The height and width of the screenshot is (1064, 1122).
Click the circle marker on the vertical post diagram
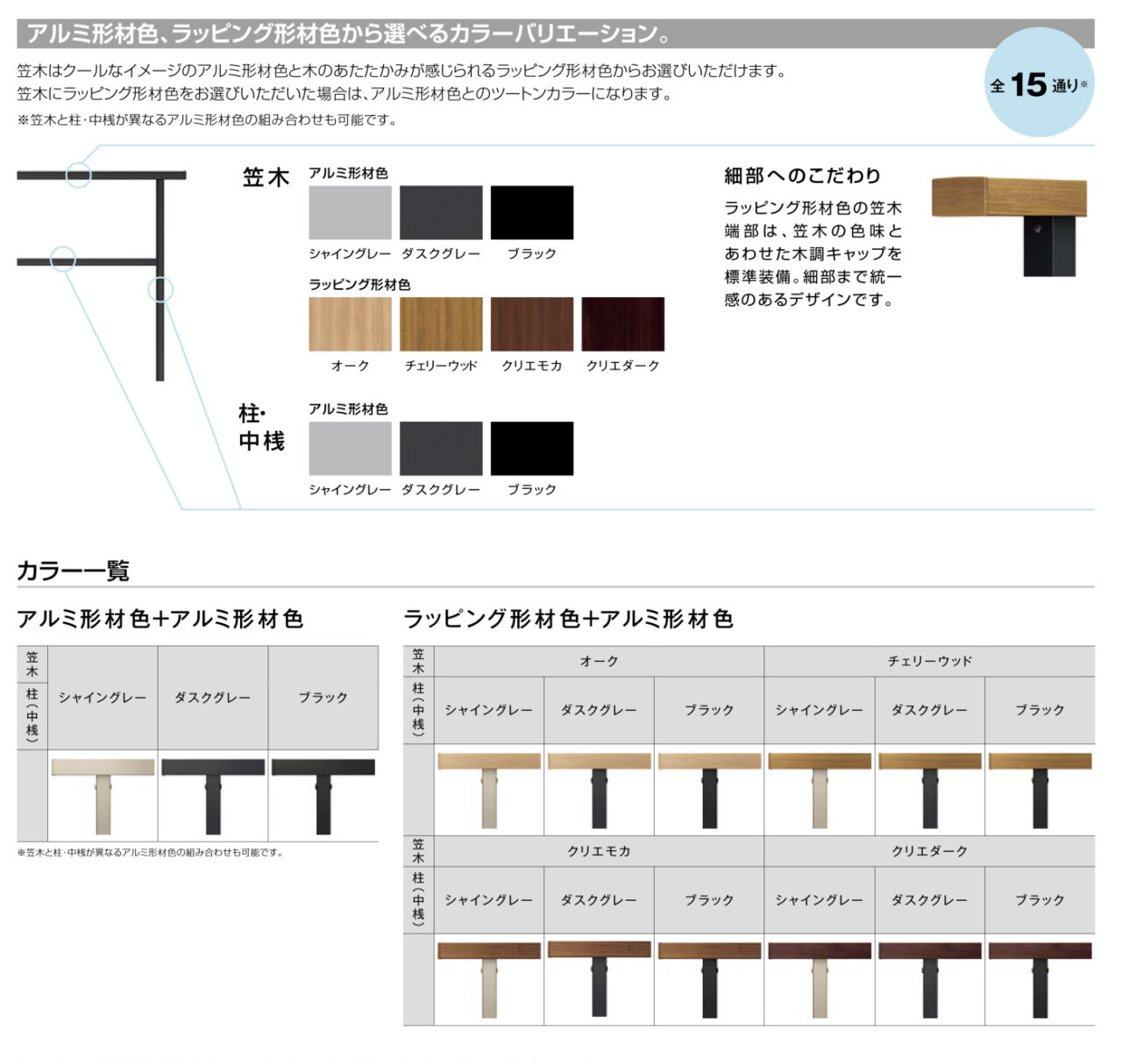(160, 289)
